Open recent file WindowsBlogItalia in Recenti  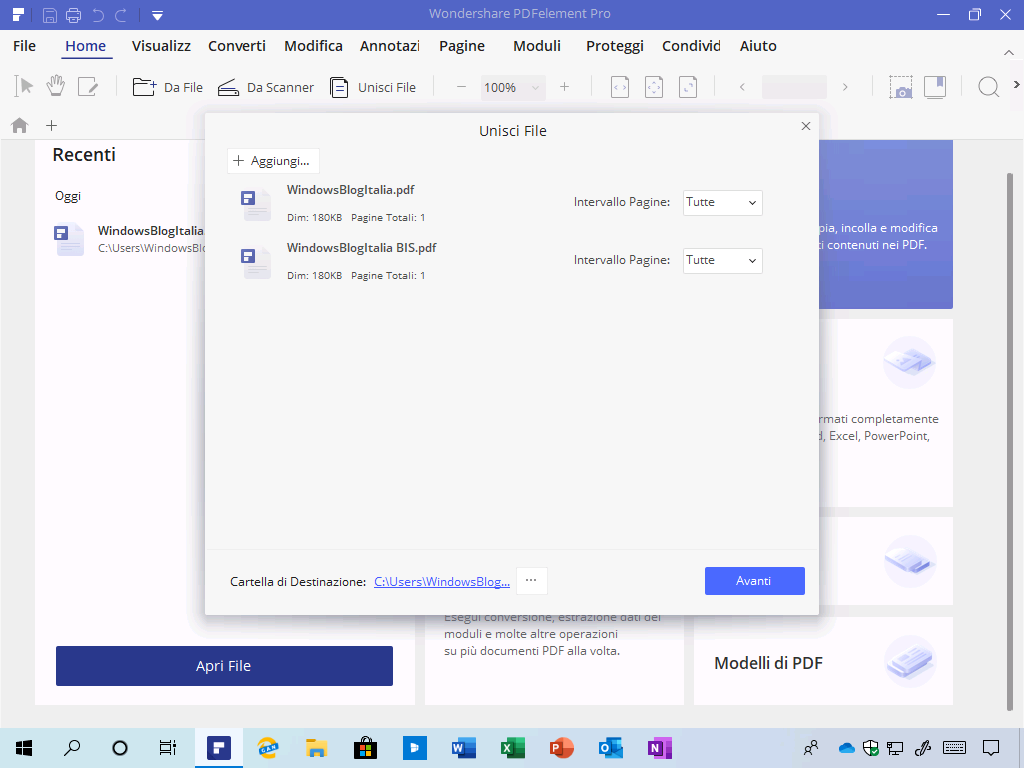click(x=129, y=239)
